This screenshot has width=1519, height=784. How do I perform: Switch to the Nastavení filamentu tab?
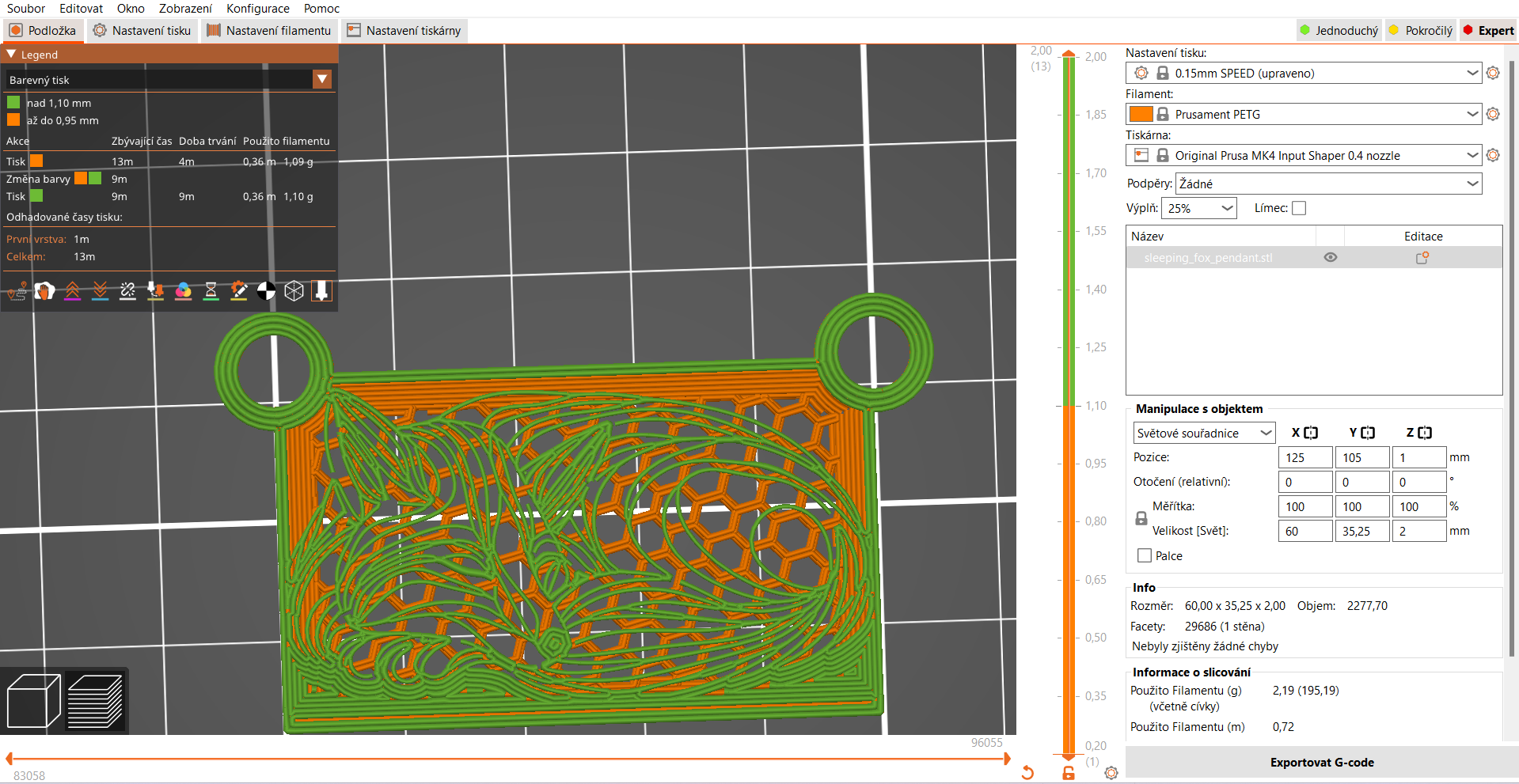tap(269, 30)
